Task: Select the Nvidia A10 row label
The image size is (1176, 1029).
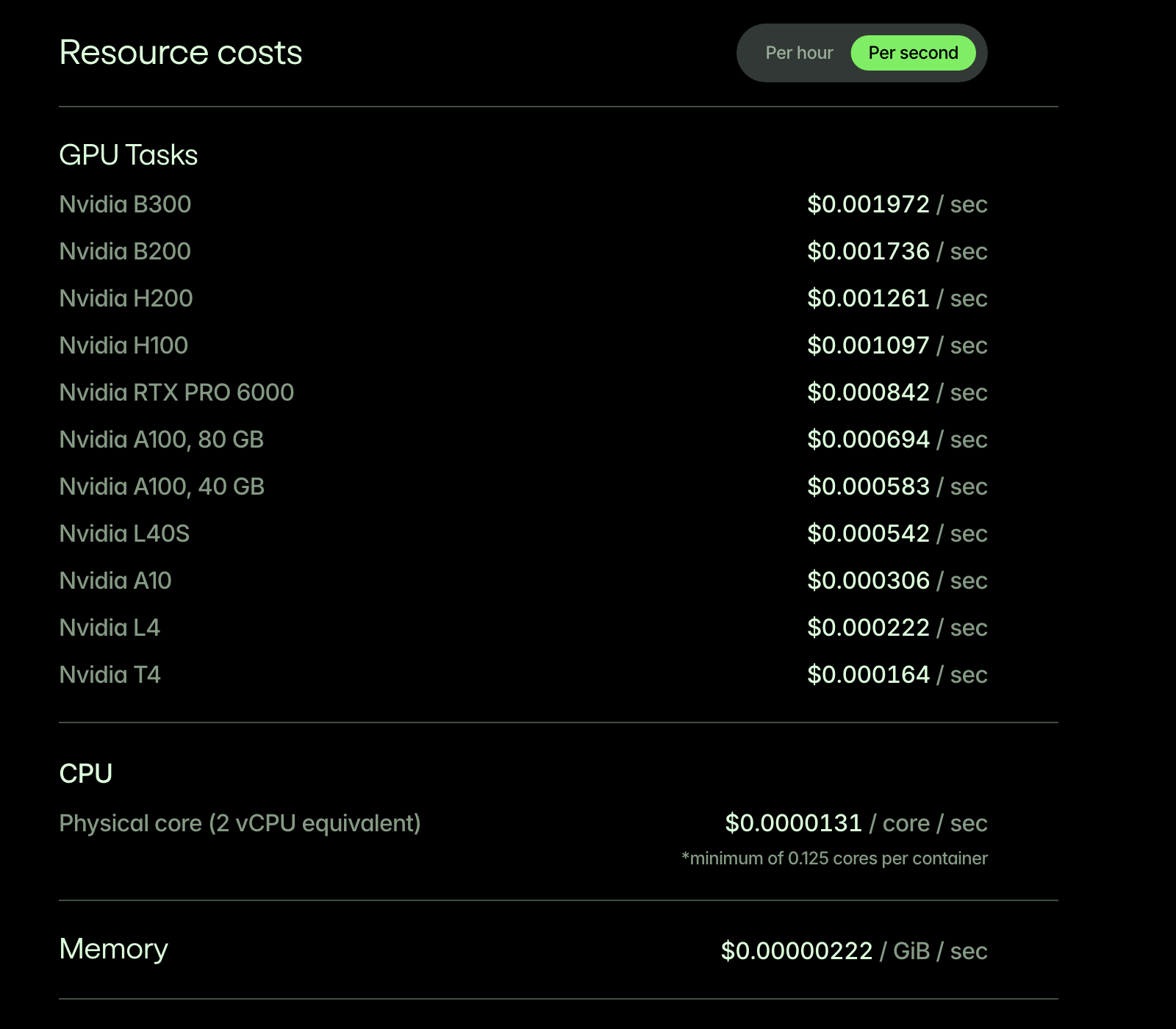Action: click(115, 581)
